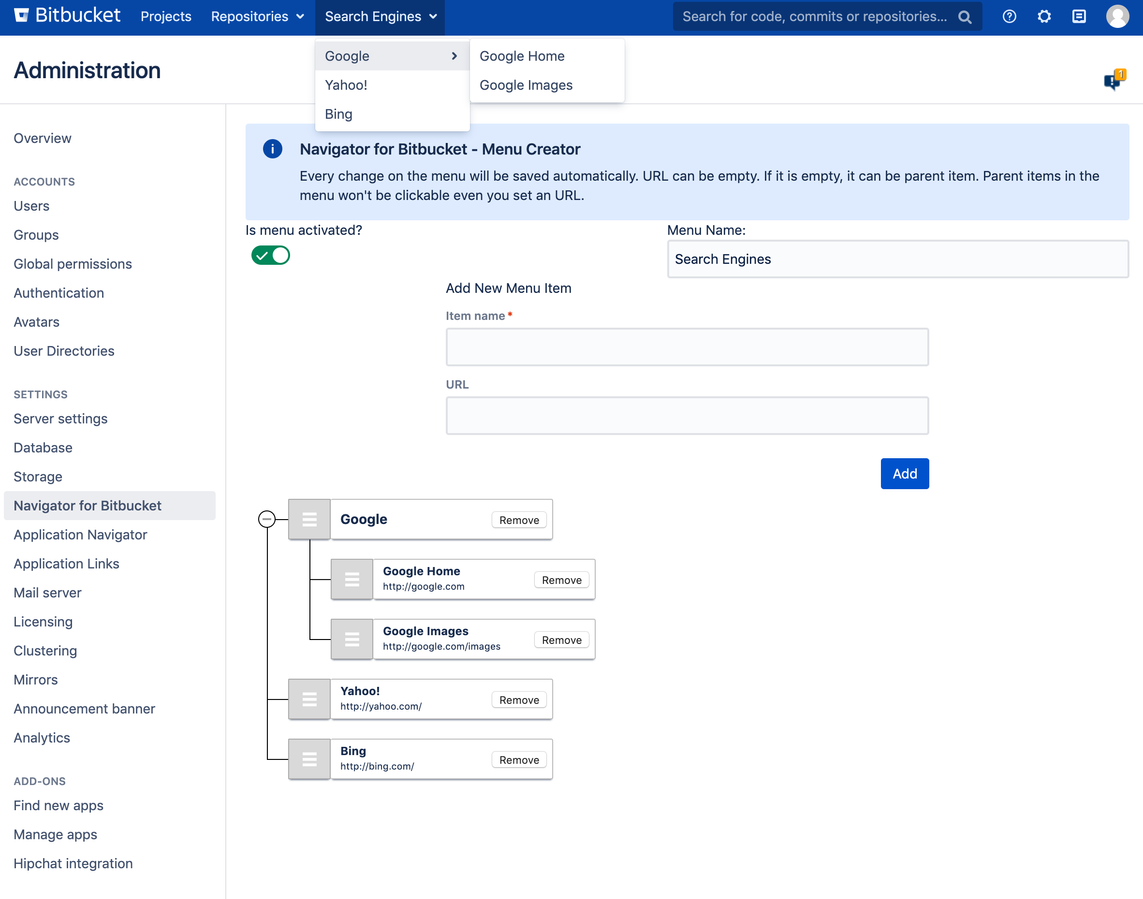Click the Bitbucket logo icon
The image size is (1143, 899).
click(22, 15)
